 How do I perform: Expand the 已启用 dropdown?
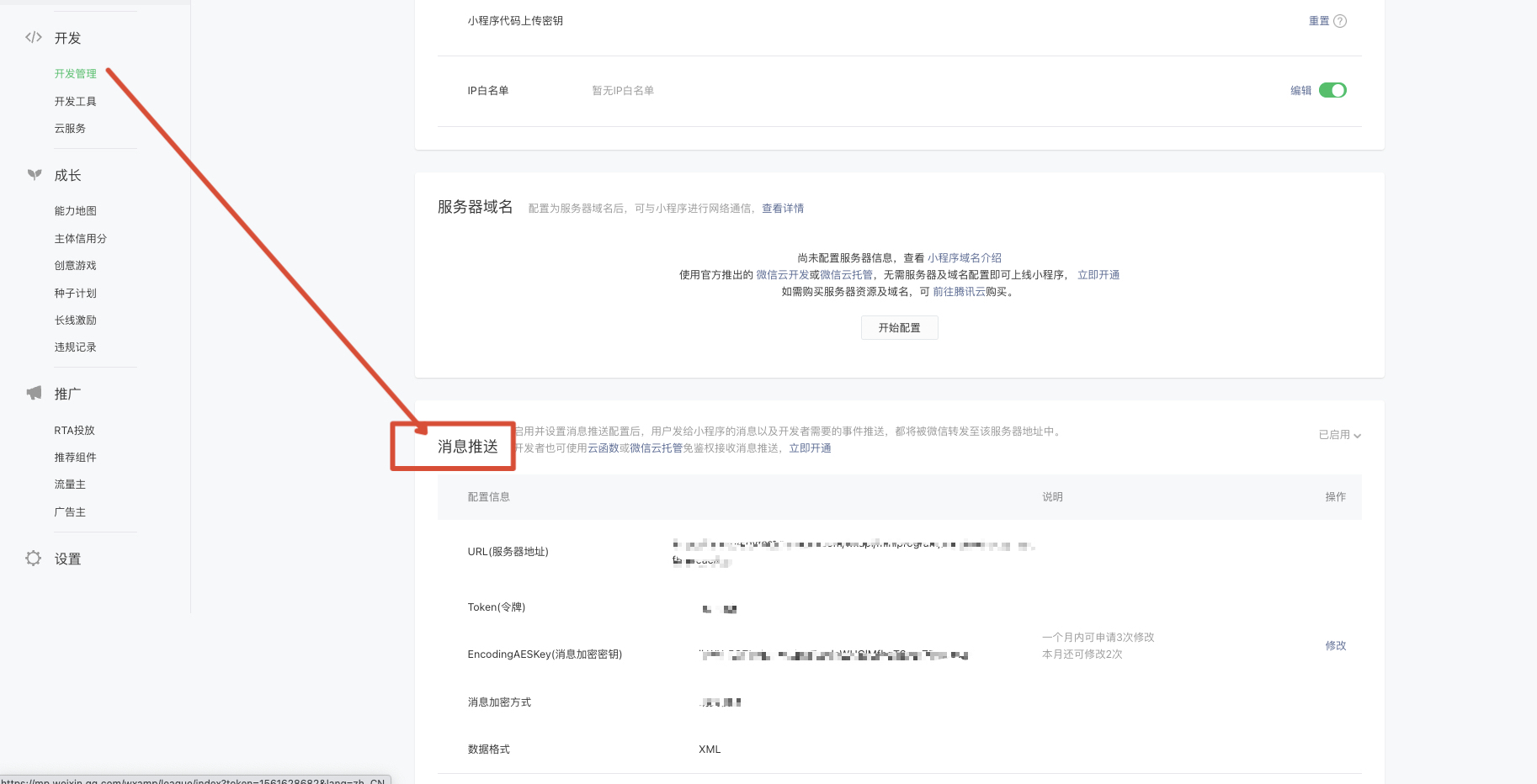click(x=1340, y=435)
